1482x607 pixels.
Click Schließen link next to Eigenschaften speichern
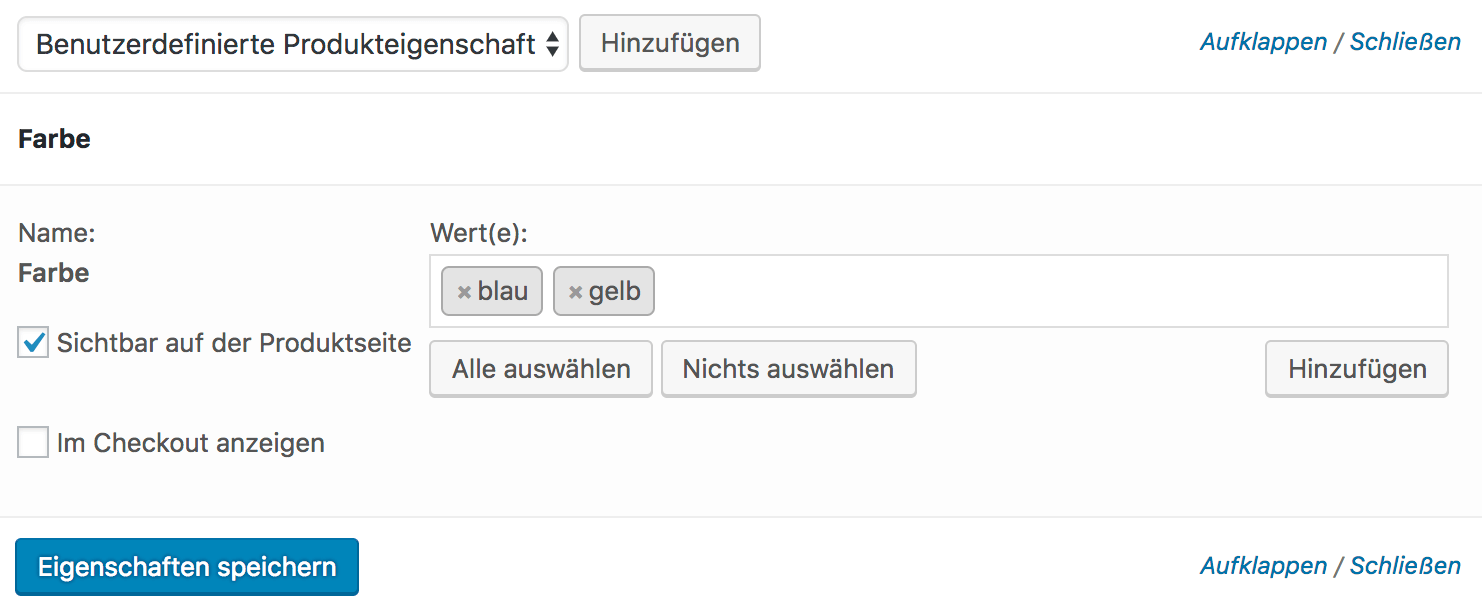pyautogui.click(x=1405, y=566)
